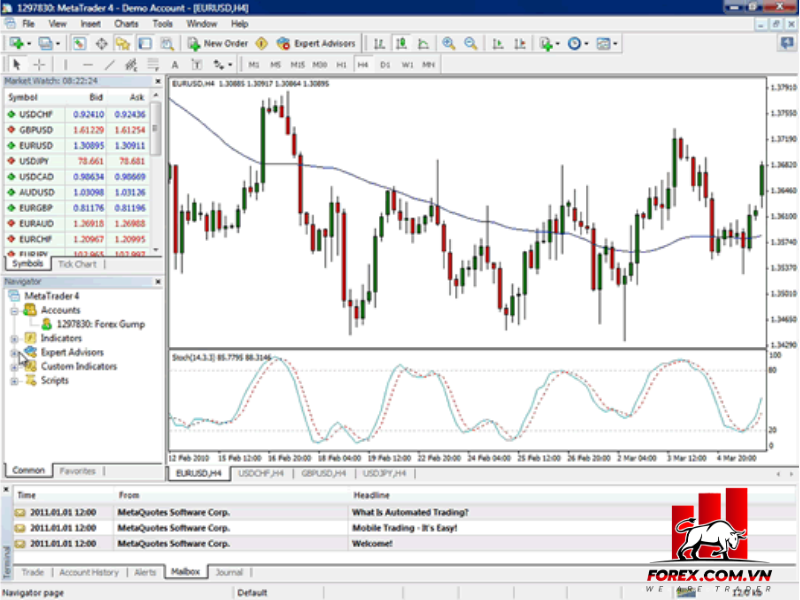Switch to Account History tab
This screenshot has width=800, height=600.
point(89,572)
